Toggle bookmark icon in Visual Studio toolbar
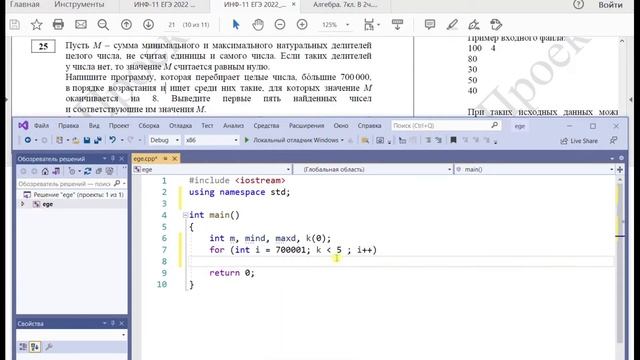The height and width of the screenshot is (360, 640). pos(453,140)
